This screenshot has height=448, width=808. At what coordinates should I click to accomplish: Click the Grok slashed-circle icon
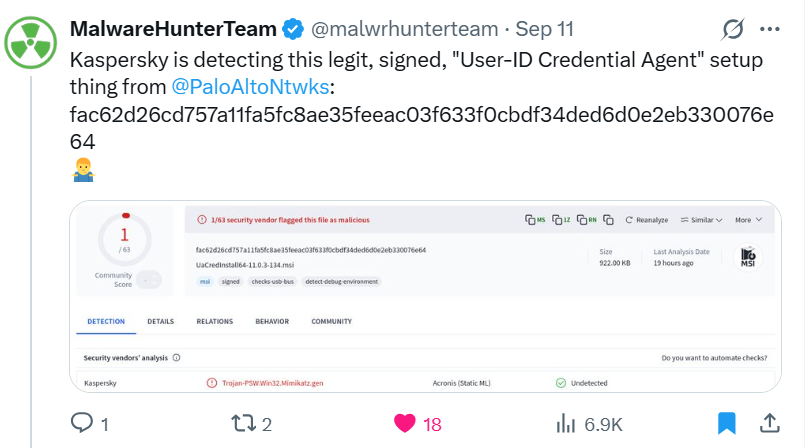point(732,29)
